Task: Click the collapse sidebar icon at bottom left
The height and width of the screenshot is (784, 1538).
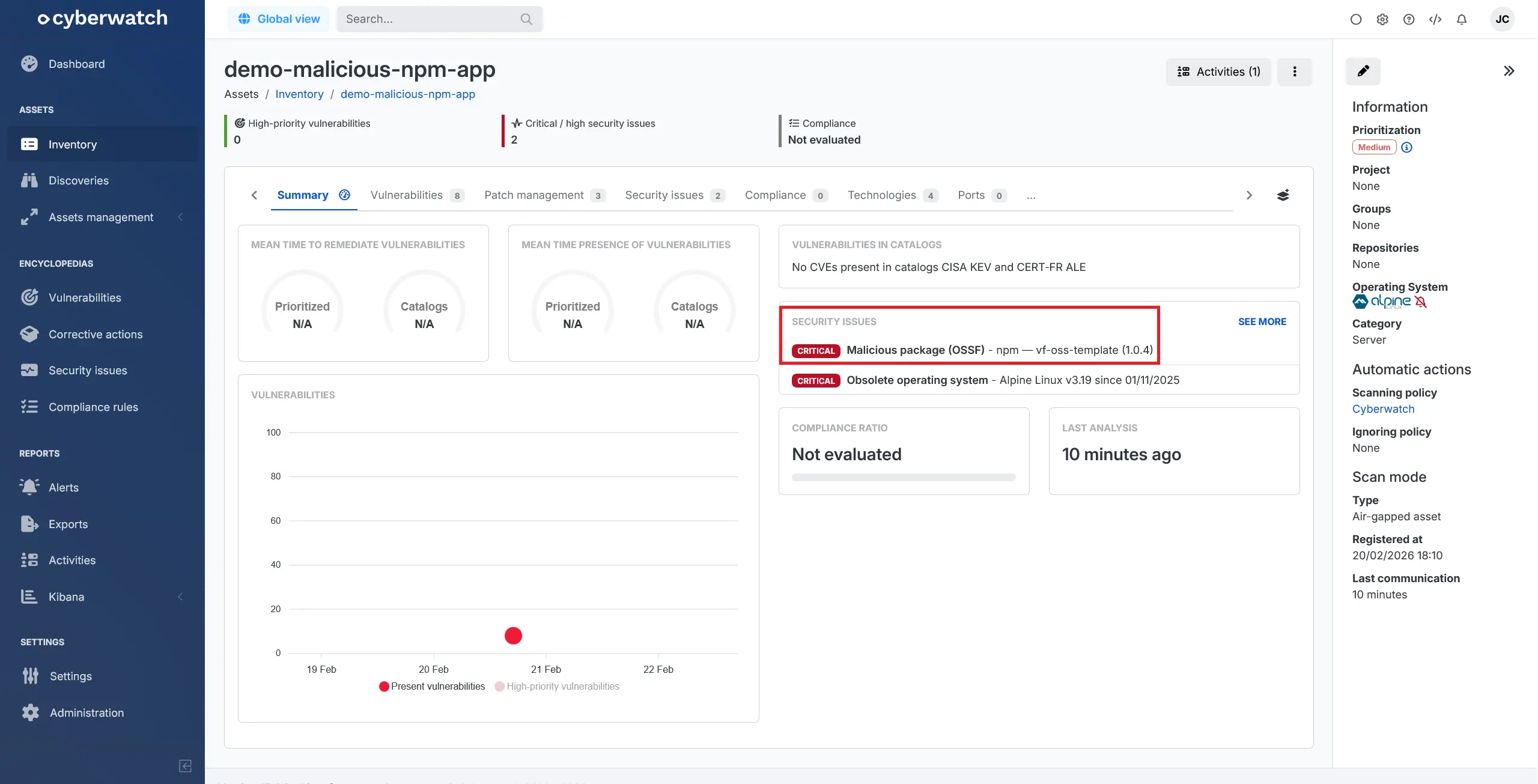Action: [x=185, y=765]
